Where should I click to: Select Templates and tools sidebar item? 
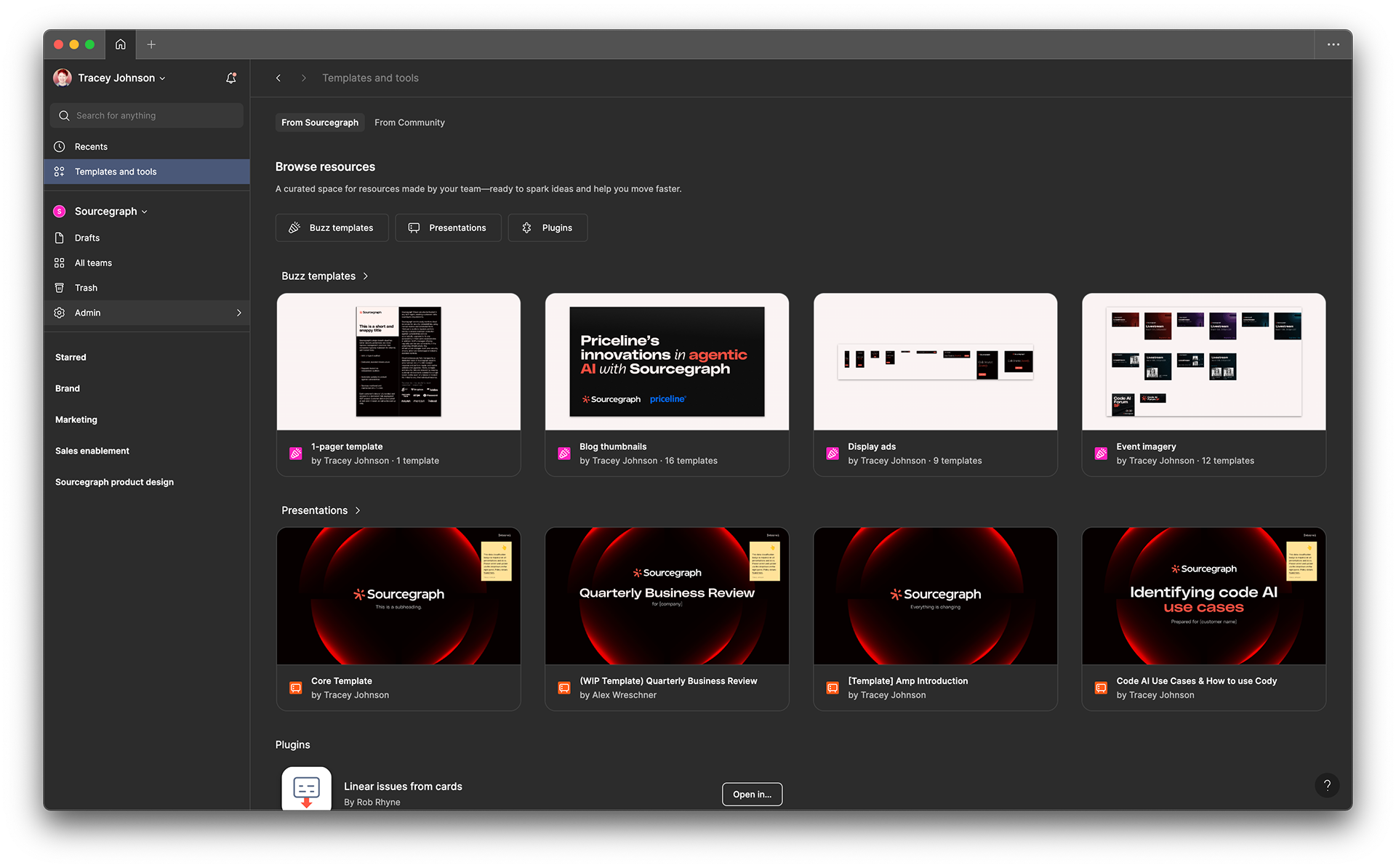[147, 172]
